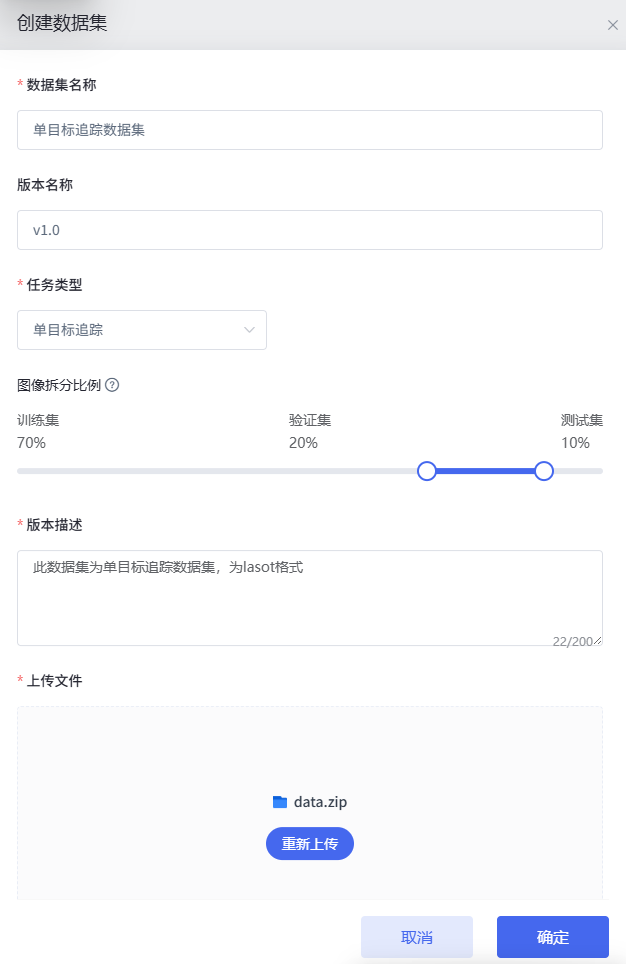Viewport: 626px width, 964px height.
Task: Click the 重新上传 button
Action: click(x=309, y=844)
